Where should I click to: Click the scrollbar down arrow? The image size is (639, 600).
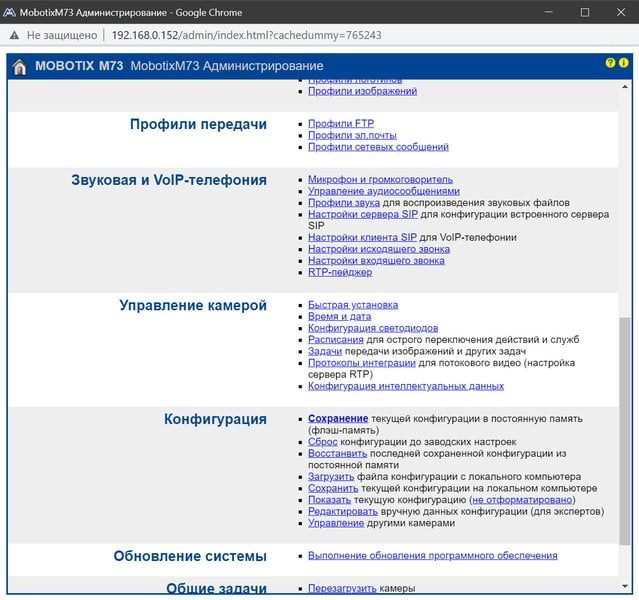point(625,587)
